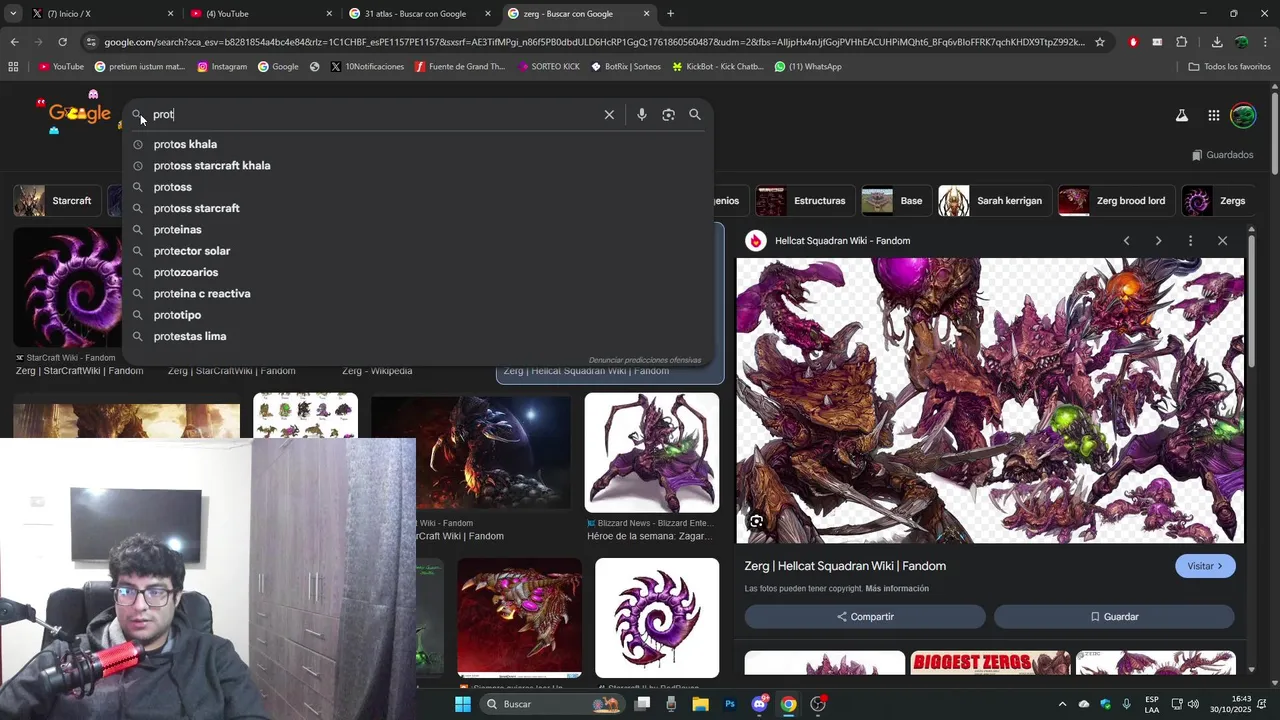This screenshot has height=720, width=1280.
Task: Click Más información copyright link
Action: (897, 589)
